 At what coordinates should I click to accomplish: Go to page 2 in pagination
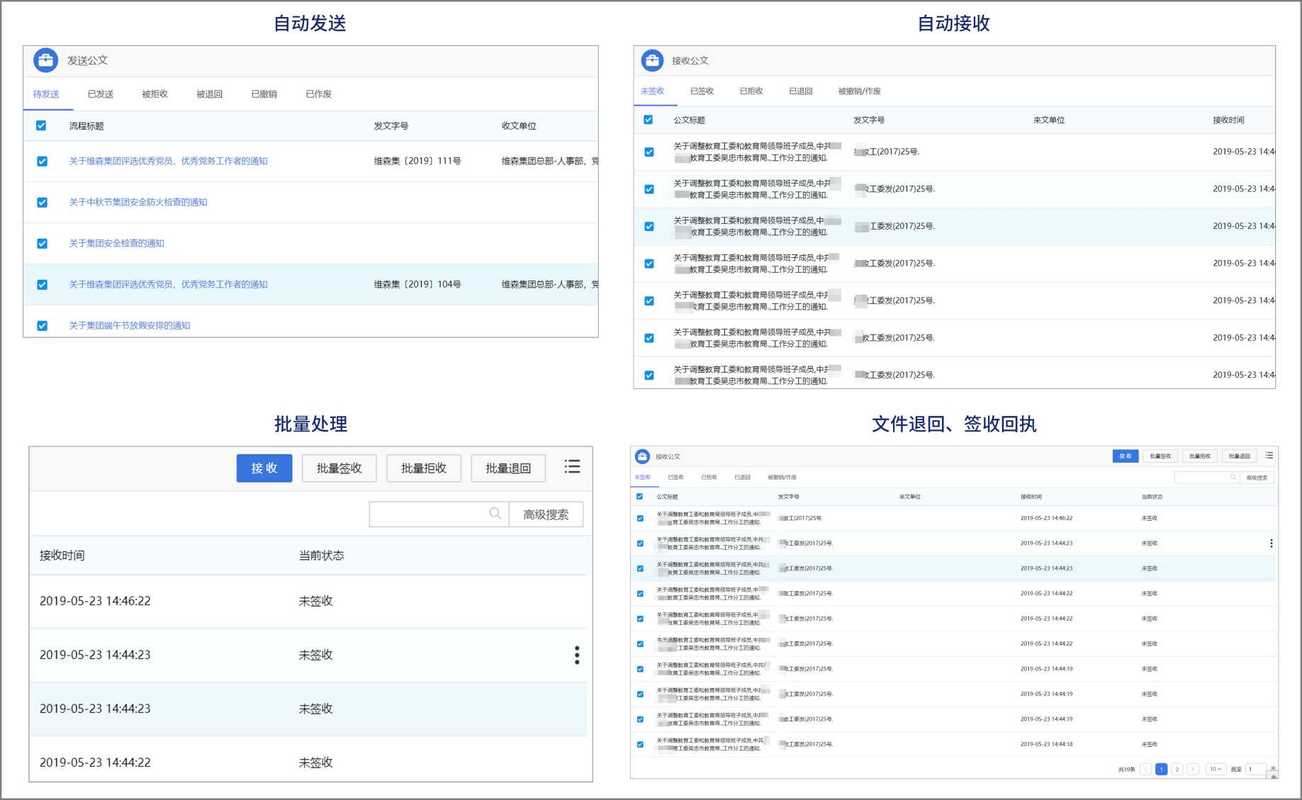pyautogui.click(x=1177, y=769)
